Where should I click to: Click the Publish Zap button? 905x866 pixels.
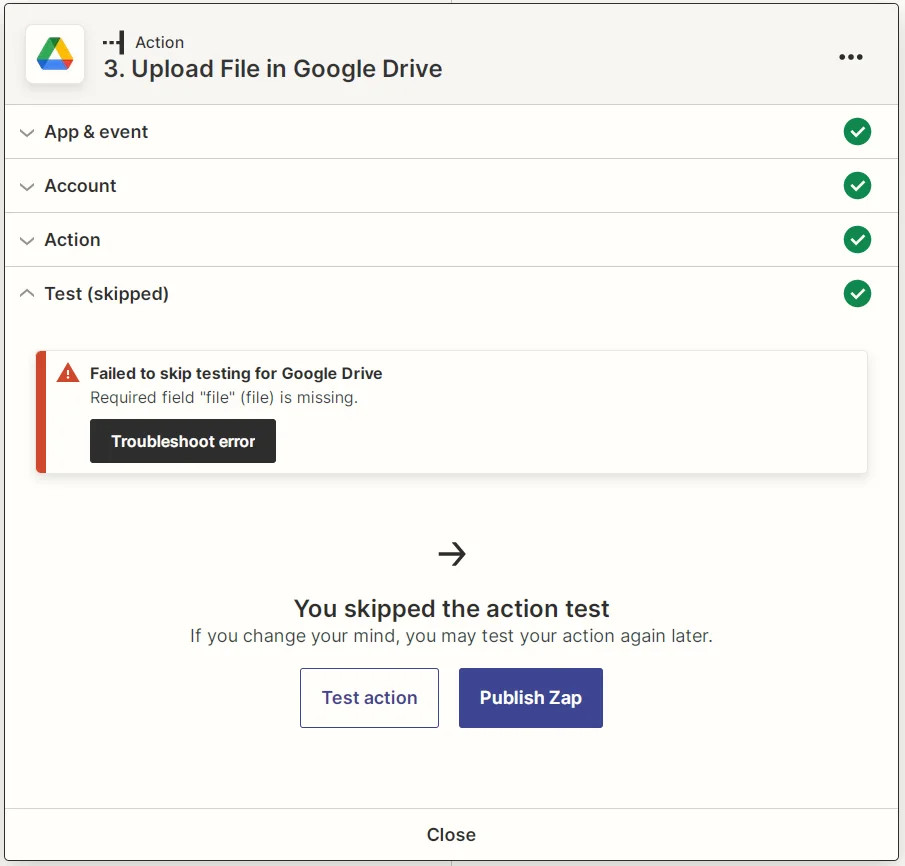530,697
